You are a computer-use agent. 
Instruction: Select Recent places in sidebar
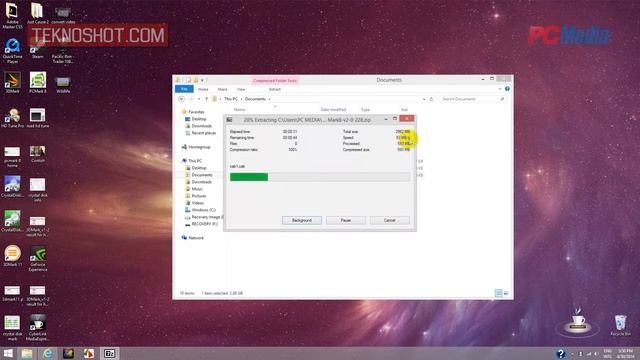point(203,133)
